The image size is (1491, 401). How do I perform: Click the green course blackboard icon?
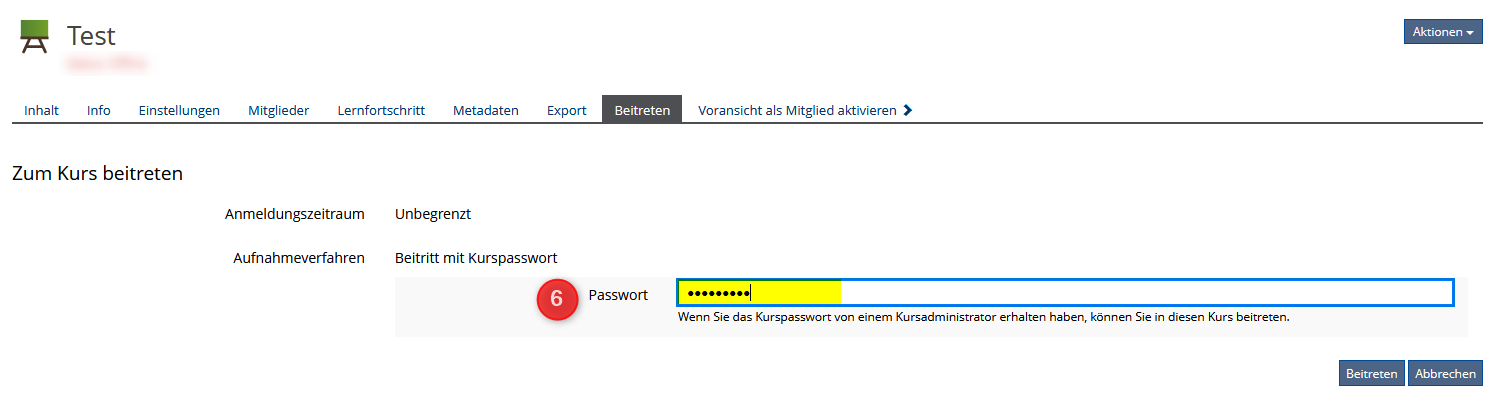tap(34, 37)
